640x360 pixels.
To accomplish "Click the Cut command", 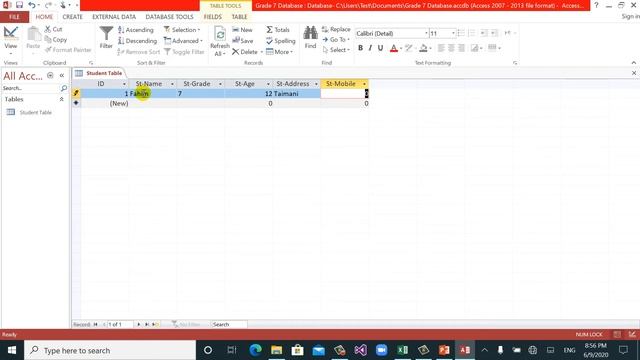I will pos(53,29).
